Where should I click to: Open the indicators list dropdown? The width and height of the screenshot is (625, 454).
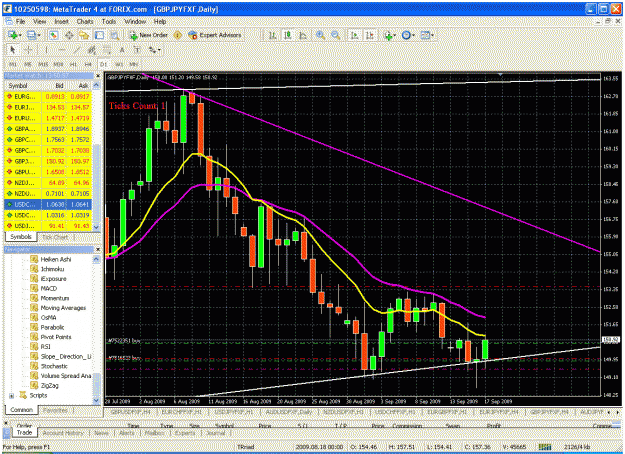coord(389,35)
